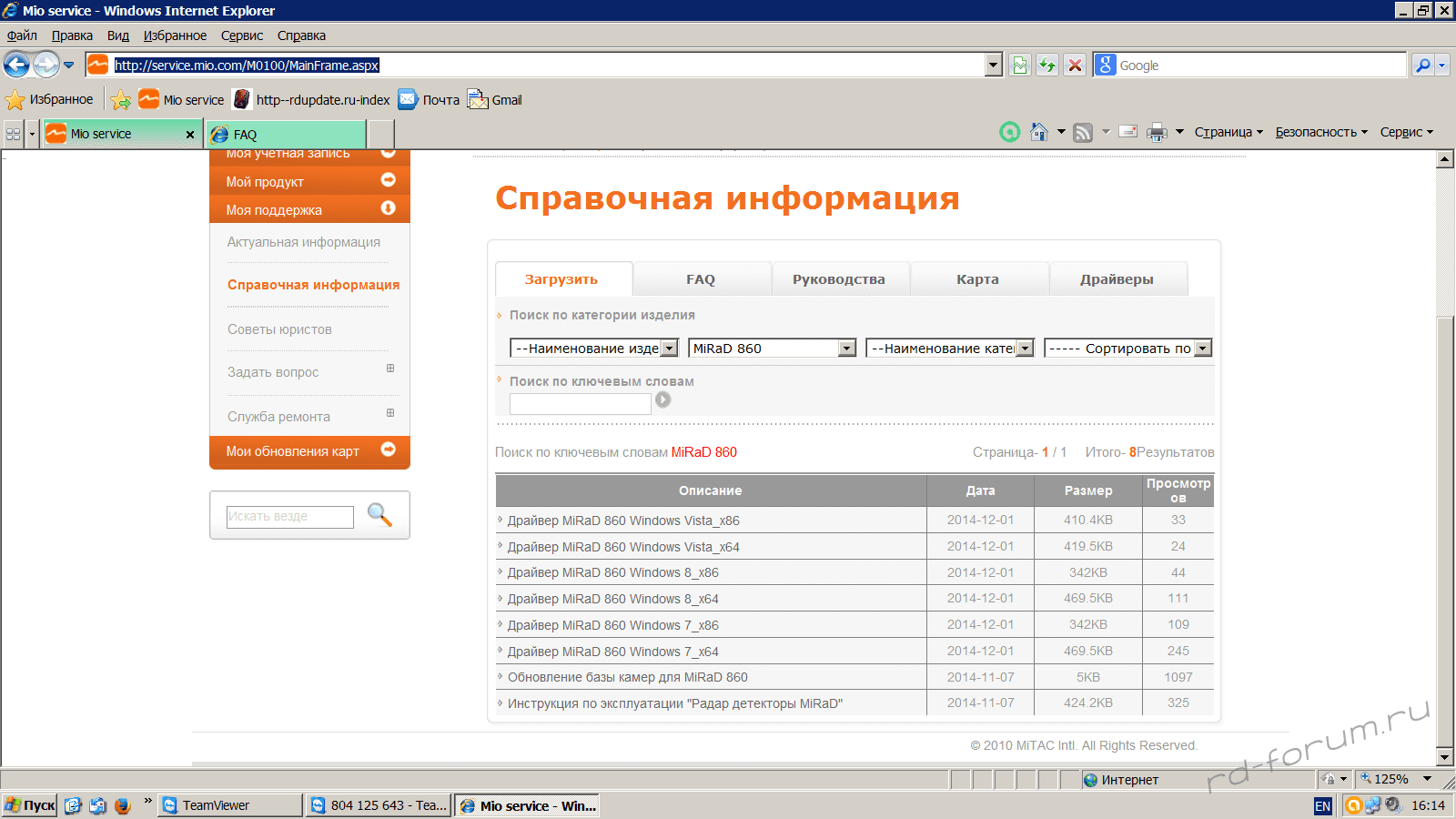Open the Избранное menu in menu bar
The height and width of the screenshot is (819, 1456).
(x=175, y=35)
